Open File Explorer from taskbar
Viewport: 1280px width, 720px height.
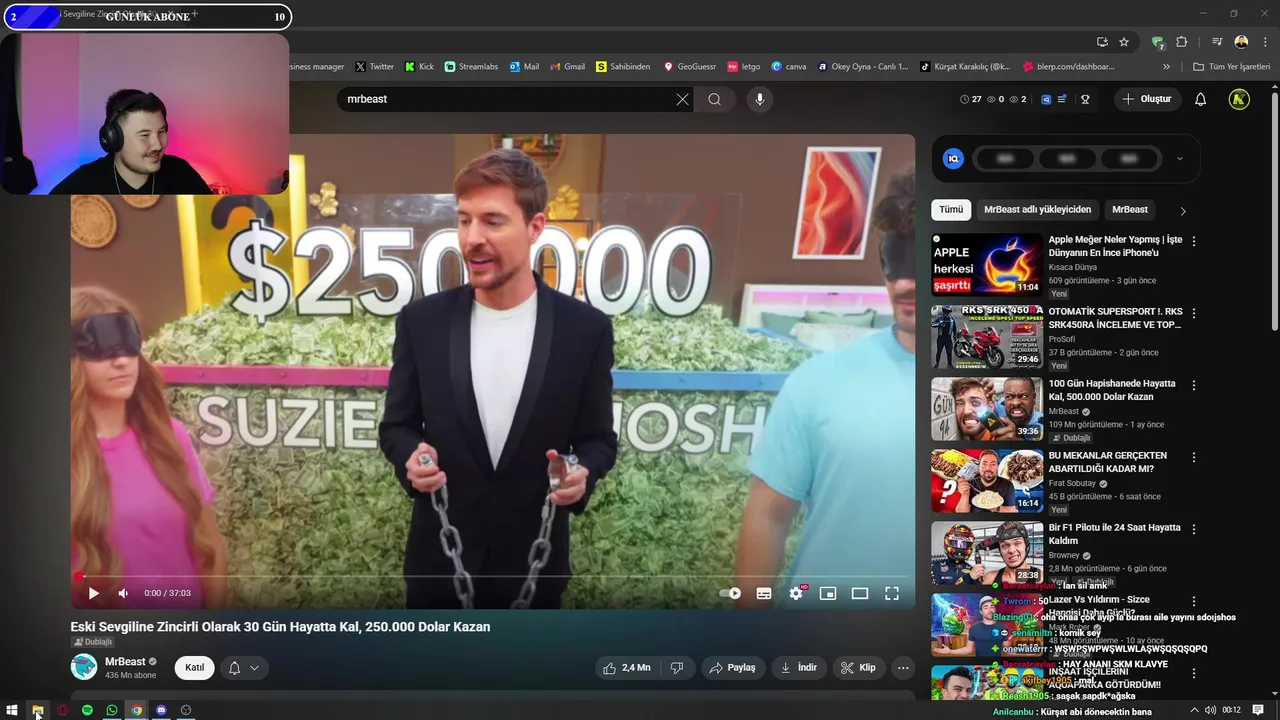pos(37,710)
